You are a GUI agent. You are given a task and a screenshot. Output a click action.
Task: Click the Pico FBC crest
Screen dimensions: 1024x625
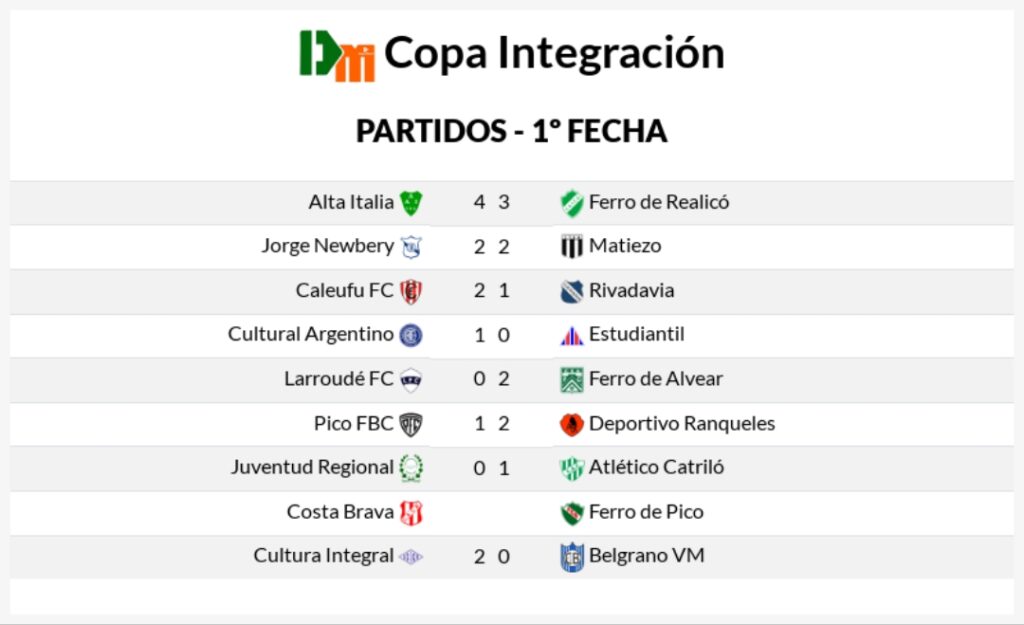click(410, 424)
